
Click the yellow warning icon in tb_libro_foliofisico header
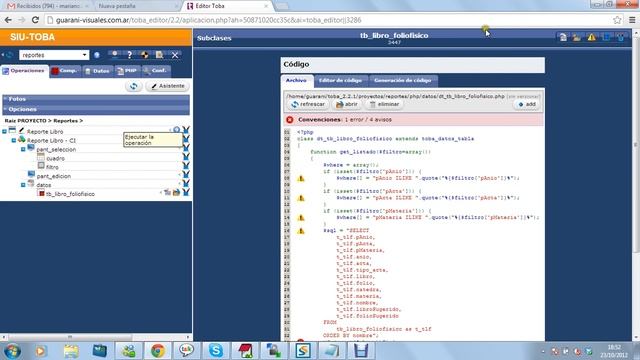click(x=591, y=38)
